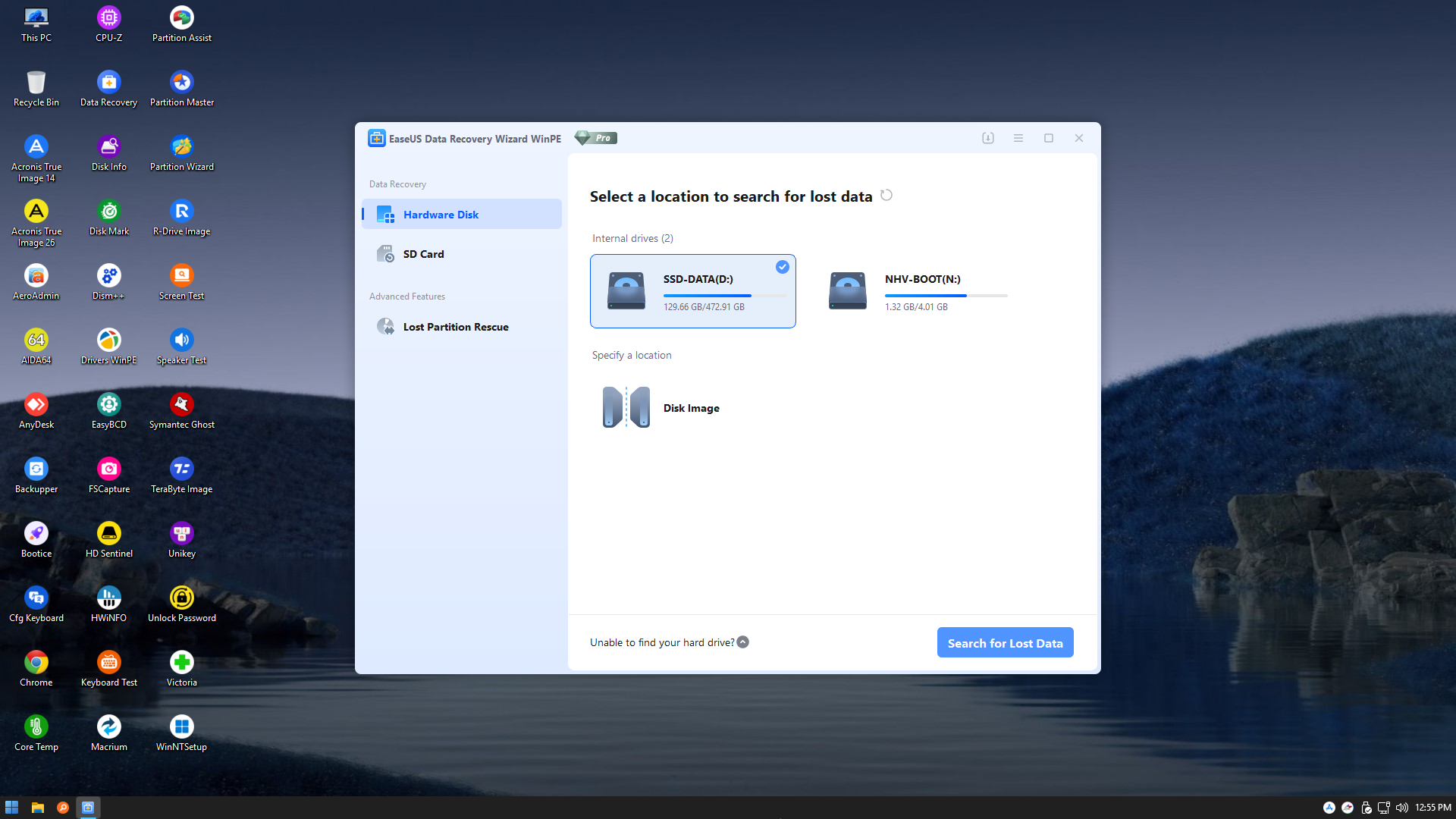1456x819 pixels.
Task: Select the Chrome desktop icon
Action: click(36, 670)
